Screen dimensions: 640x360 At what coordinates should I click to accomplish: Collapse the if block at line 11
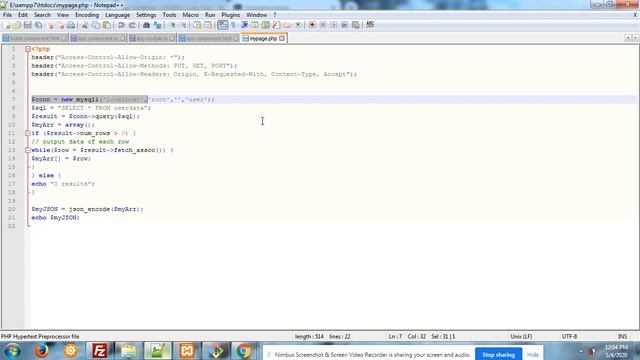28,133
